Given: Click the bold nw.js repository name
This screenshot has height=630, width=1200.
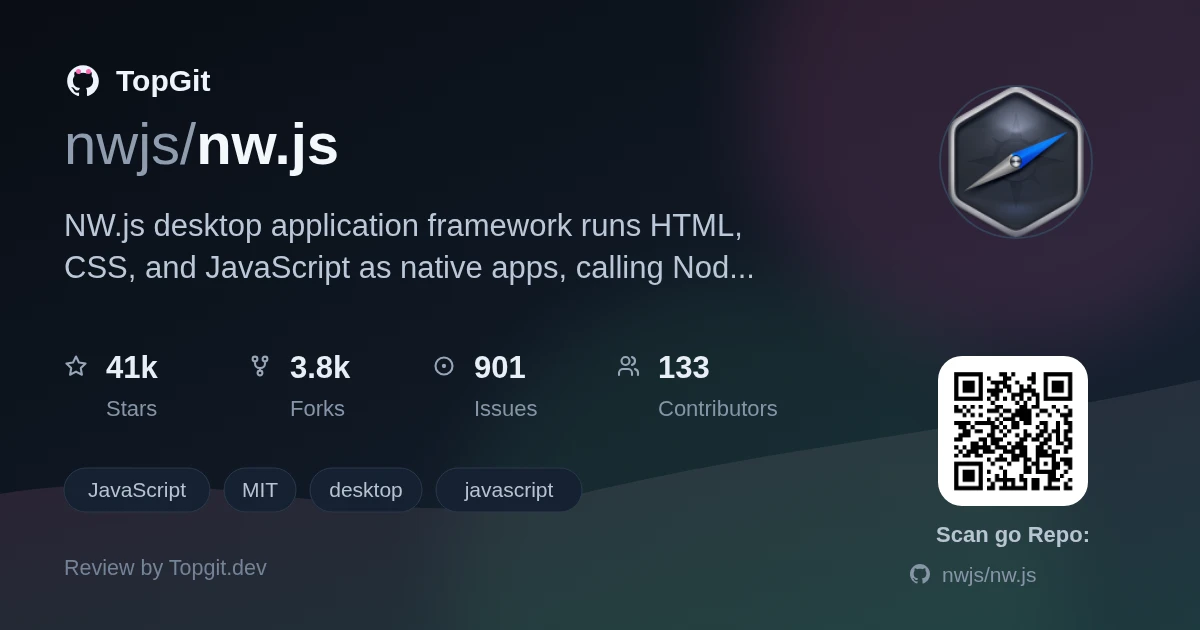Looking at the screenshot, I should click(x=267, y=145).
